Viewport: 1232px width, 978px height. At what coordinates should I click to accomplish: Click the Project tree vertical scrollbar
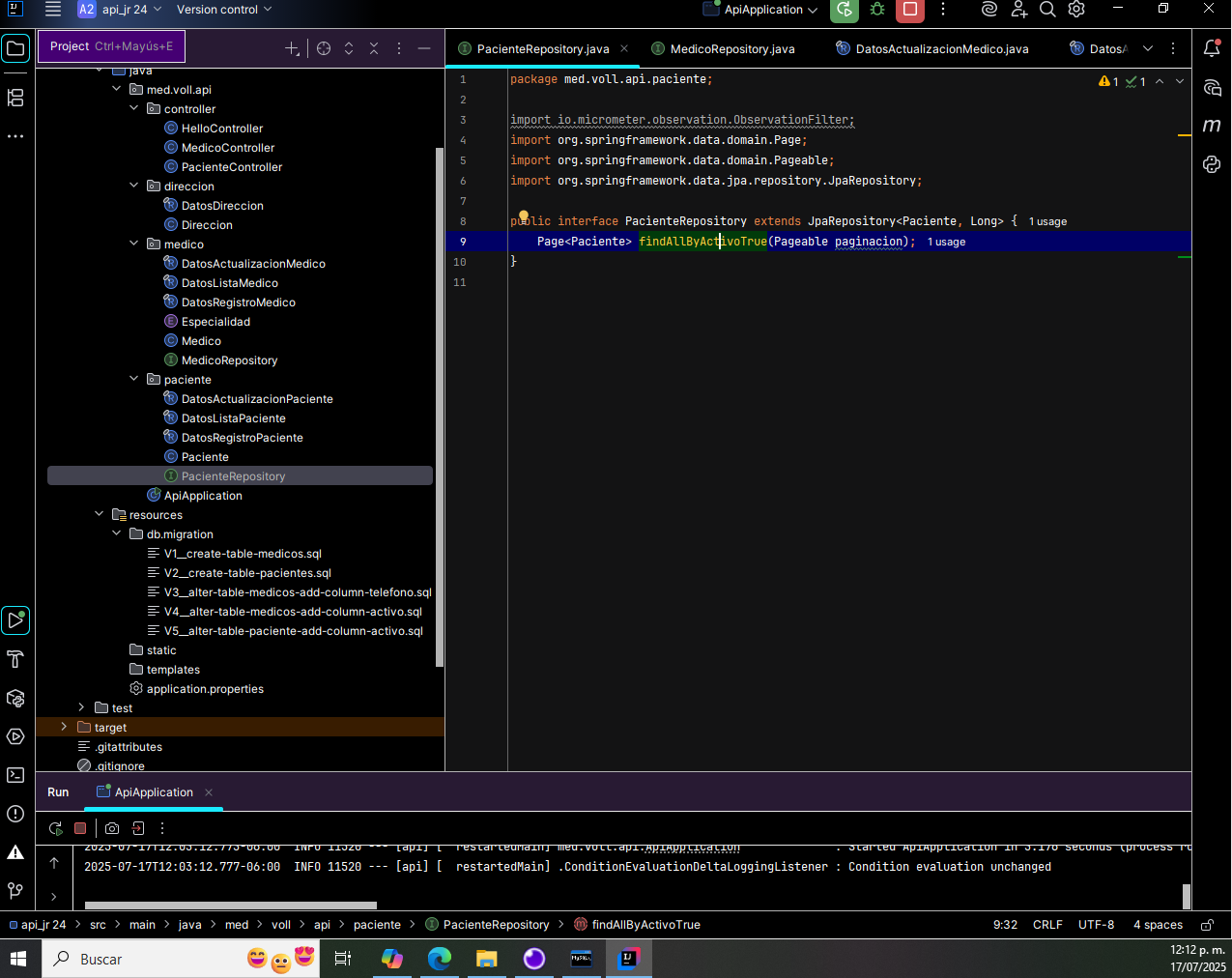point(440,406)
